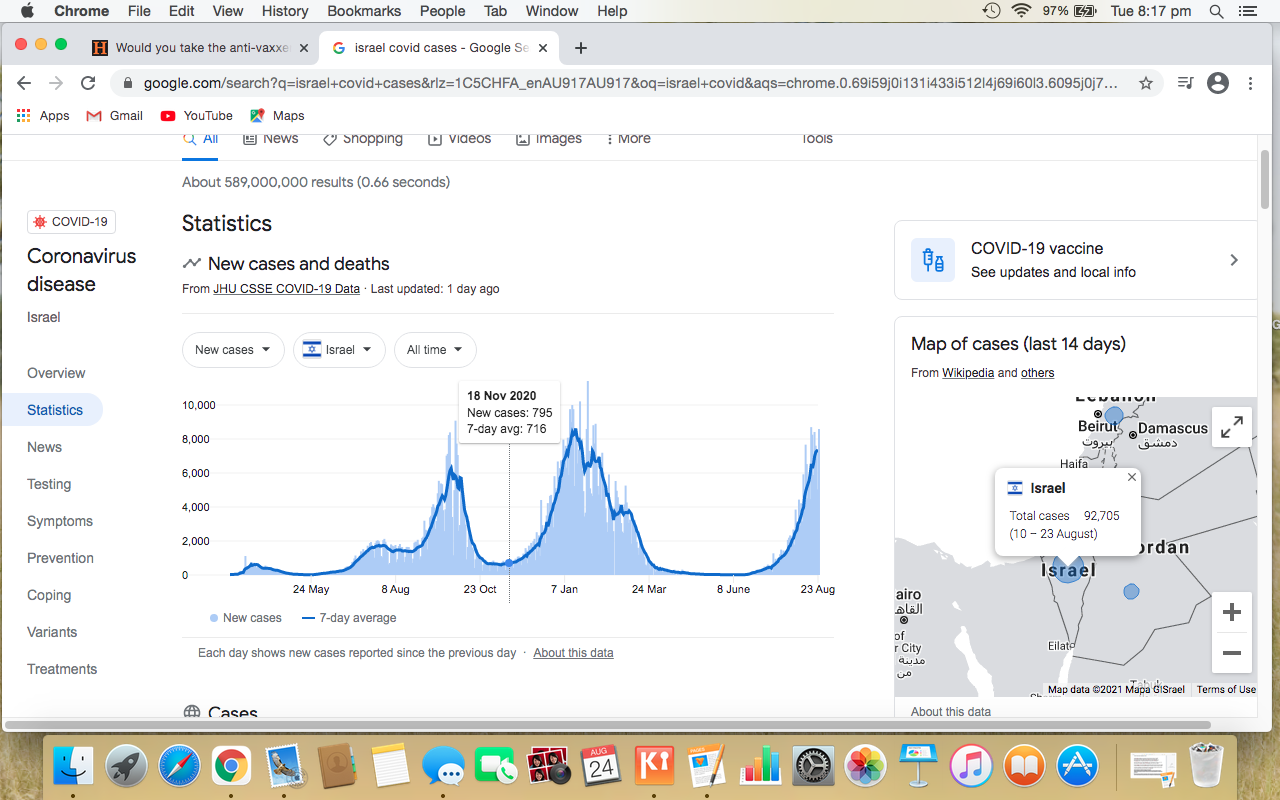Open Finder from the Dock
The image size is (1280, 800).
click(x=73, y=767)
